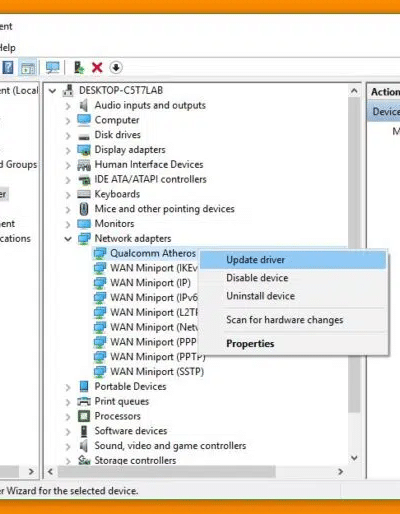
Task: Click the update driver green arrow toolbar icon
Action: [x=79, y=68]
